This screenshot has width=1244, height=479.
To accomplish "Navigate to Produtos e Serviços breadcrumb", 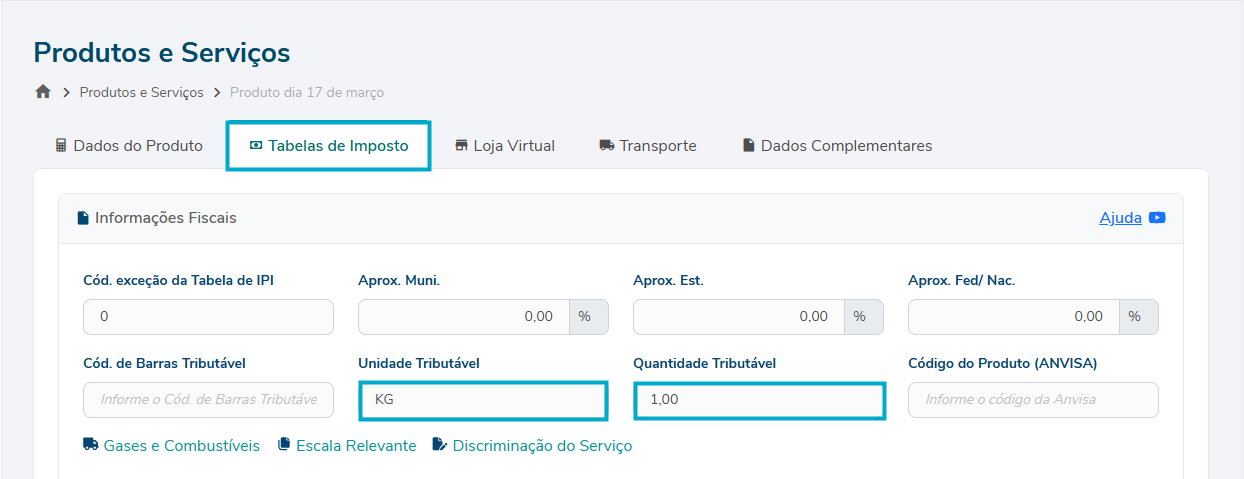I will point(141,92).
